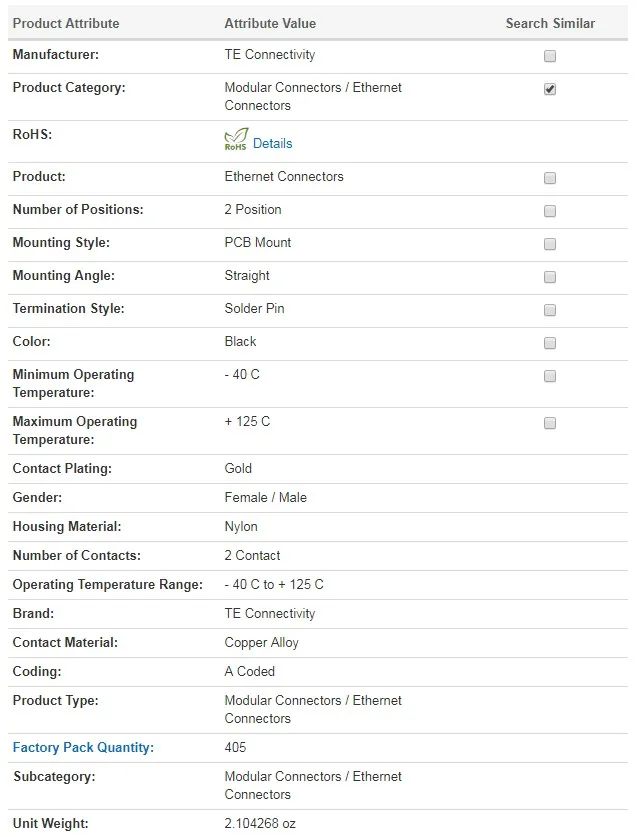Check the Manufacturer search similar checkbox
The width and height of the screenshot is (637, 837).
pyautogui.click(x=550, y=56)
